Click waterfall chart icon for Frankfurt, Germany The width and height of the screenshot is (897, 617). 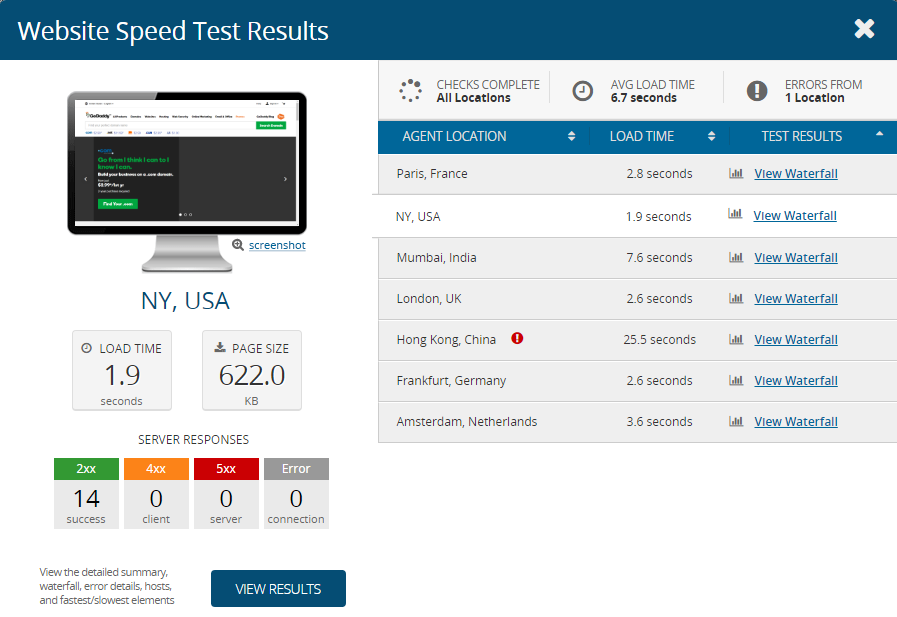[x=736, y=380]
